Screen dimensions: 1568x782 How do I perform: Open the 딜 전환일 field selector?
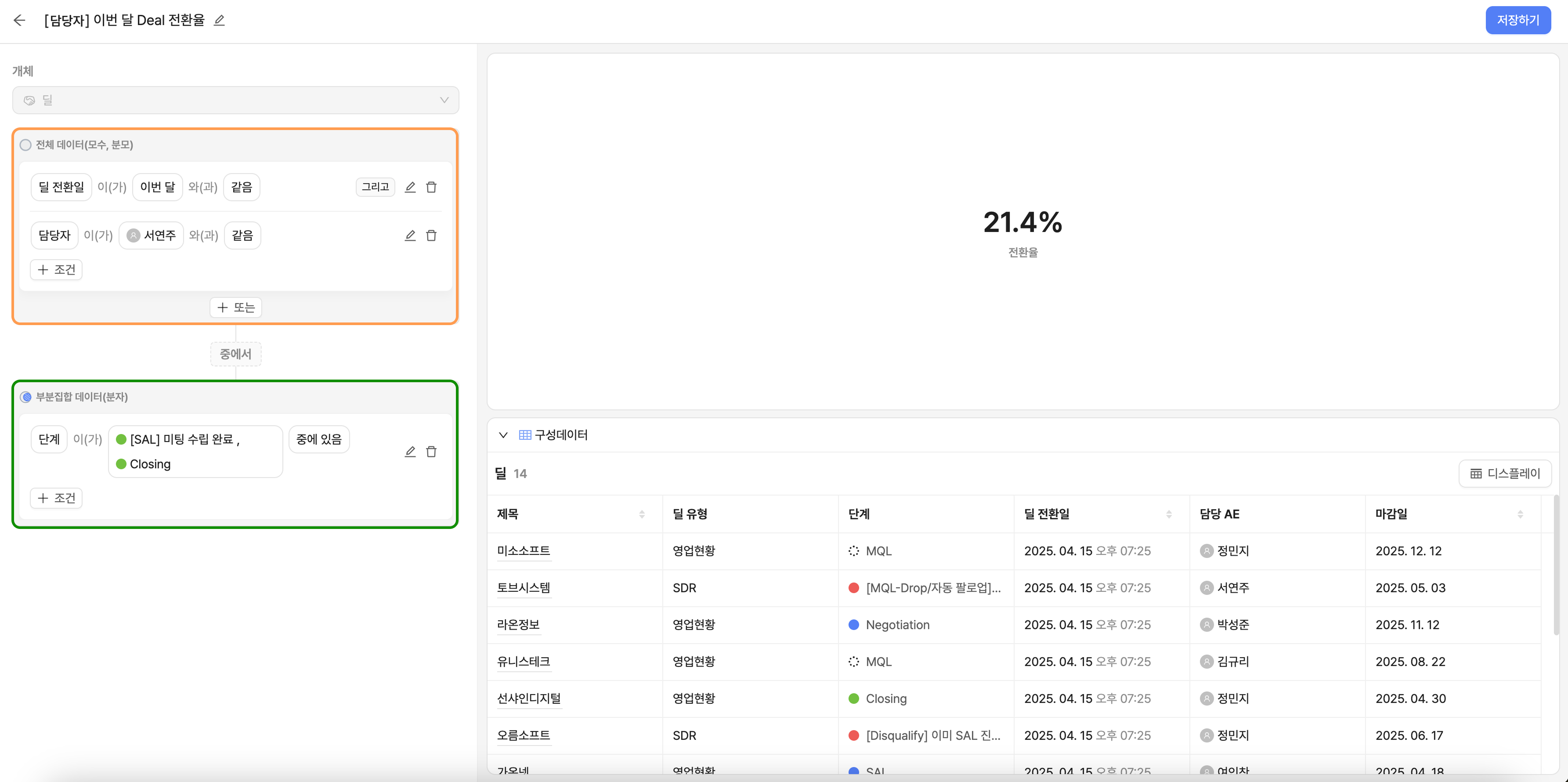point(61,187)
